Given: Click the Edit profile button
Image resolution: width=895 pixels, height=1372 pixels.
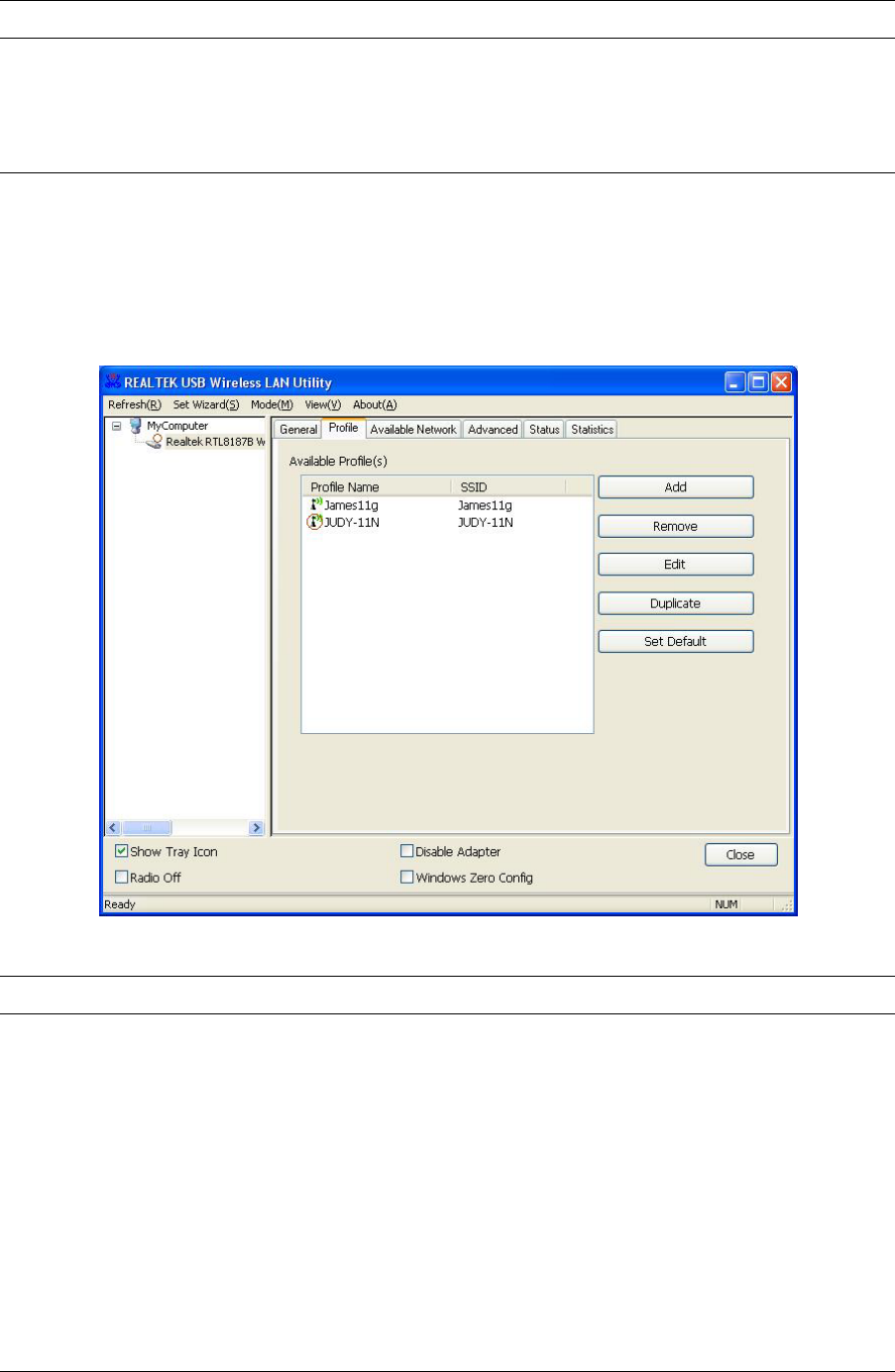Looking at the screenshot, I should click(x=676, y=565).
